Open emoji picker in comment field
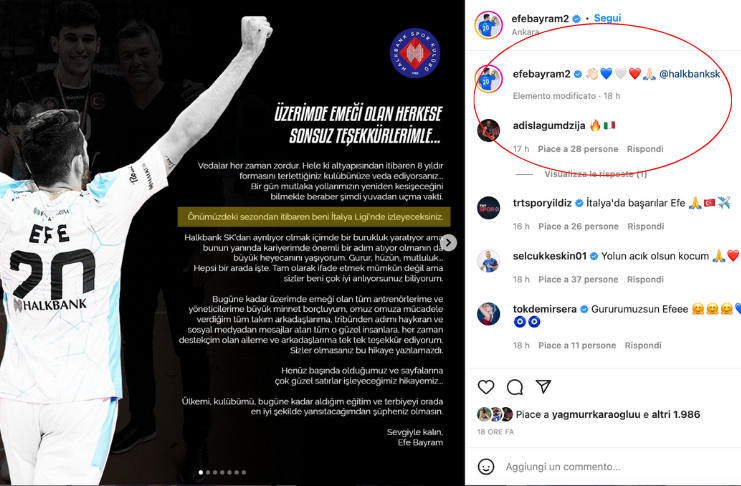Screen dimensions: 741x486 486,467
